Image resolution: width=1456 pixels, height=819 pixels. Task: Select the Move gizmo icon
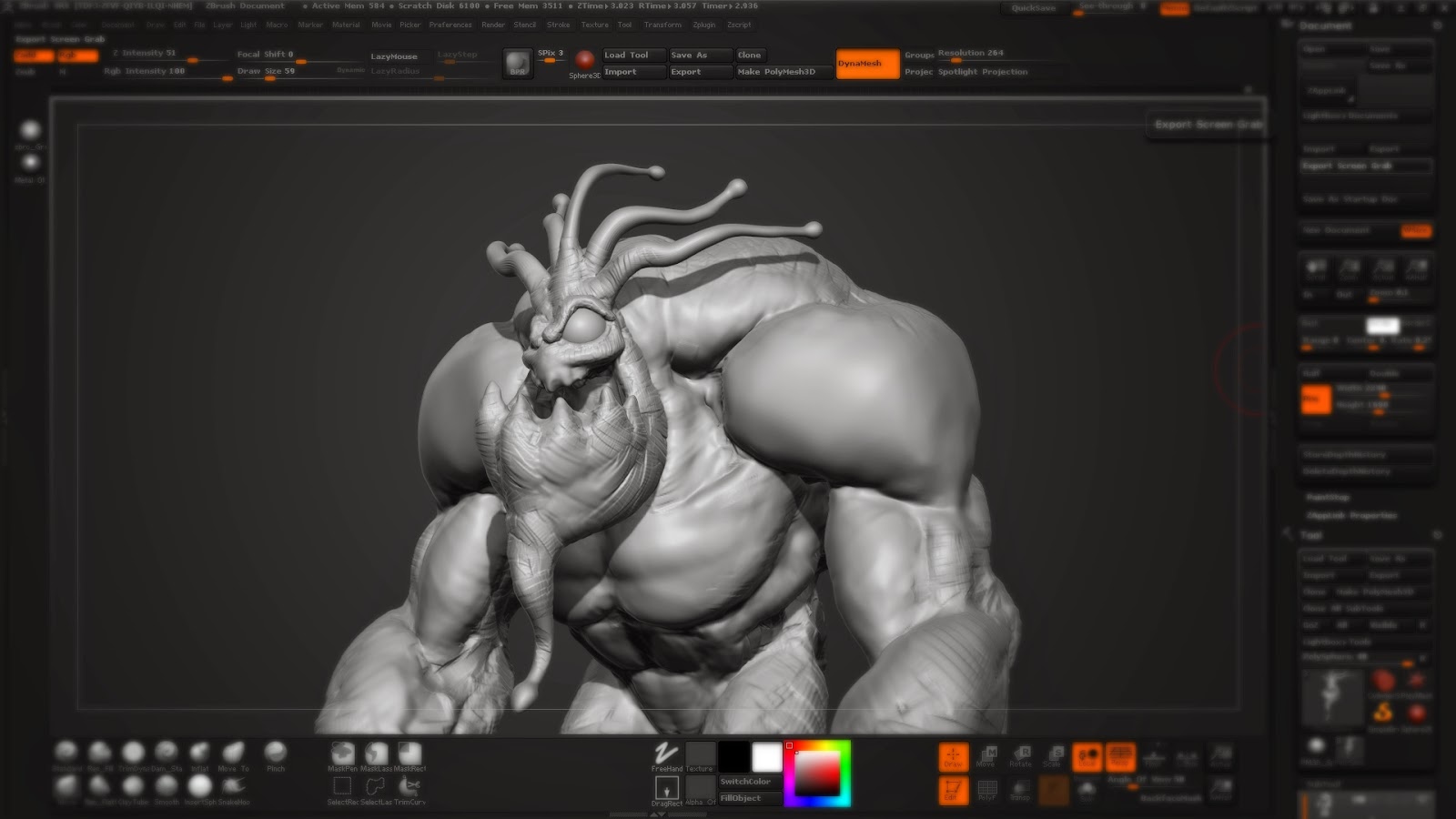(986, 754)
